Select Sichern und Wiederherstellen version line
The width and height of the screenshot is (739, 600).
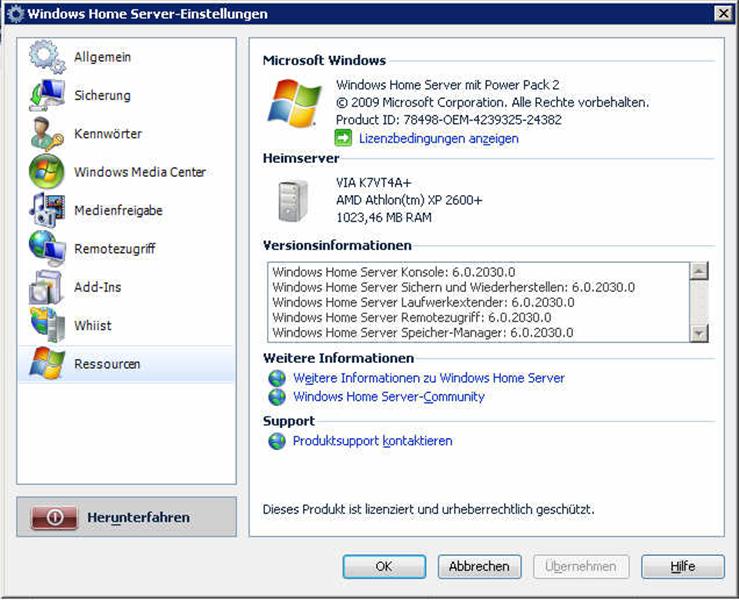click(x=453, y=287)
